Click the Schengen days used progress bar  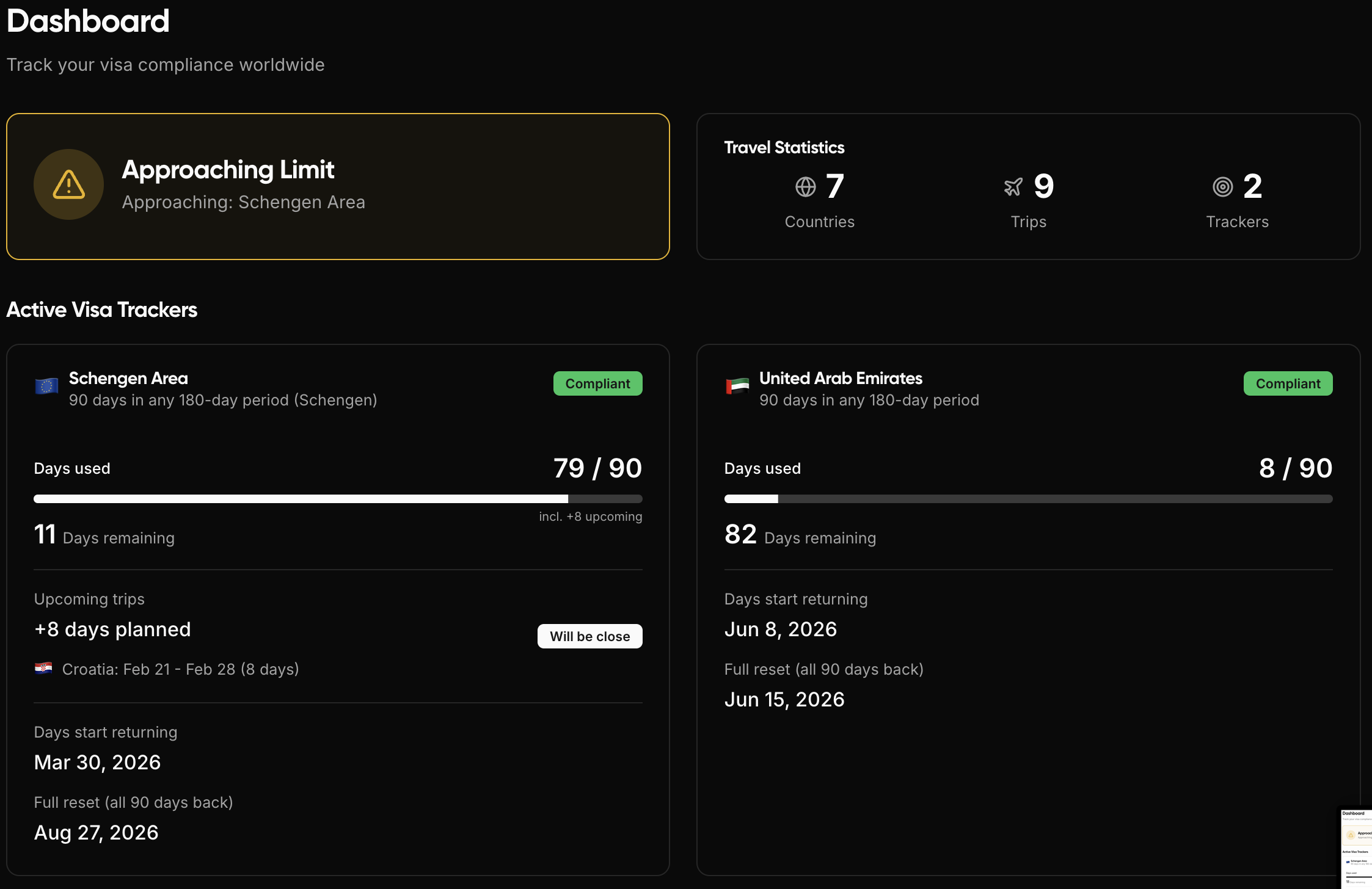[x=337, y=498]
